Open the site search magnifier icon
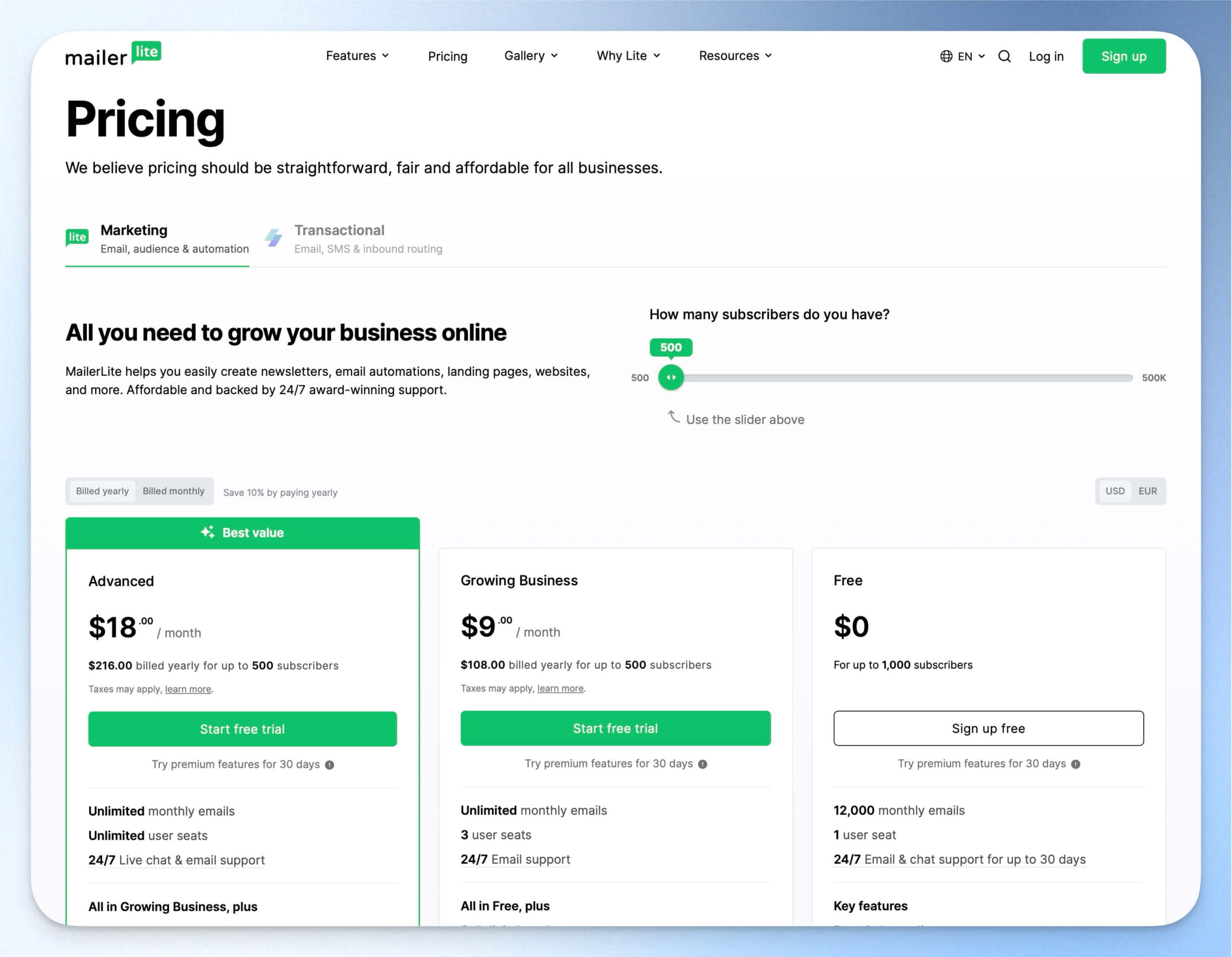Viewport: 1232px width, 957px height. tap(1004, 56)
